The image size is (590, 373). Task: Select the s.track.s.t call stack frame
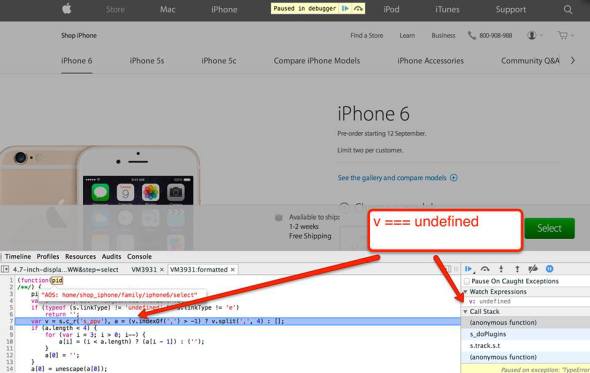point(526,346)
